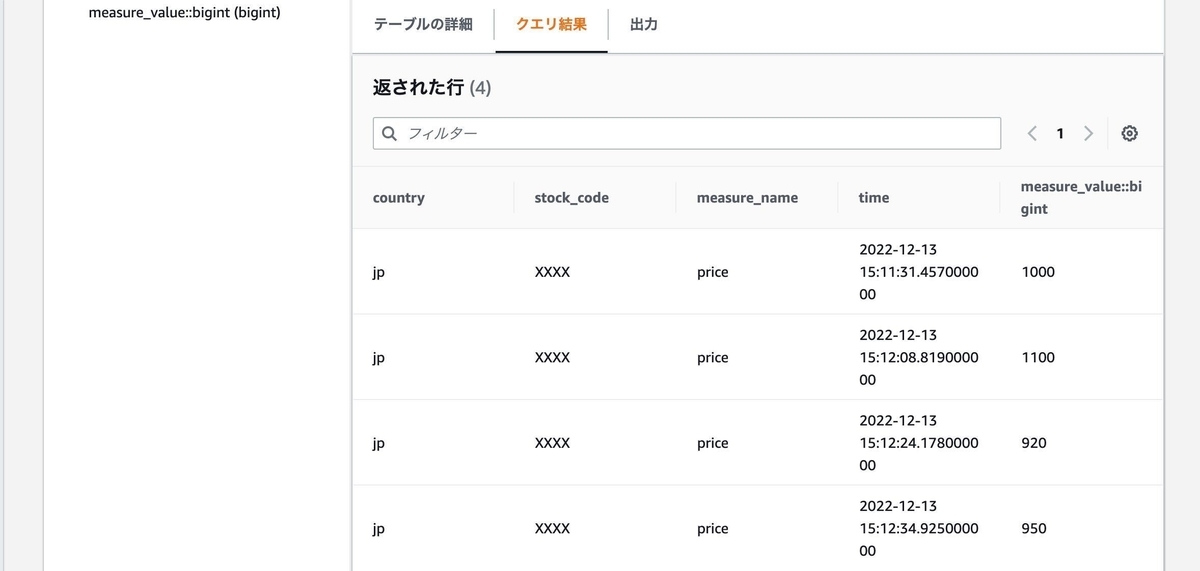Click the measure_value::bigint column header

pyautogui.click(x=1080, y=198)
